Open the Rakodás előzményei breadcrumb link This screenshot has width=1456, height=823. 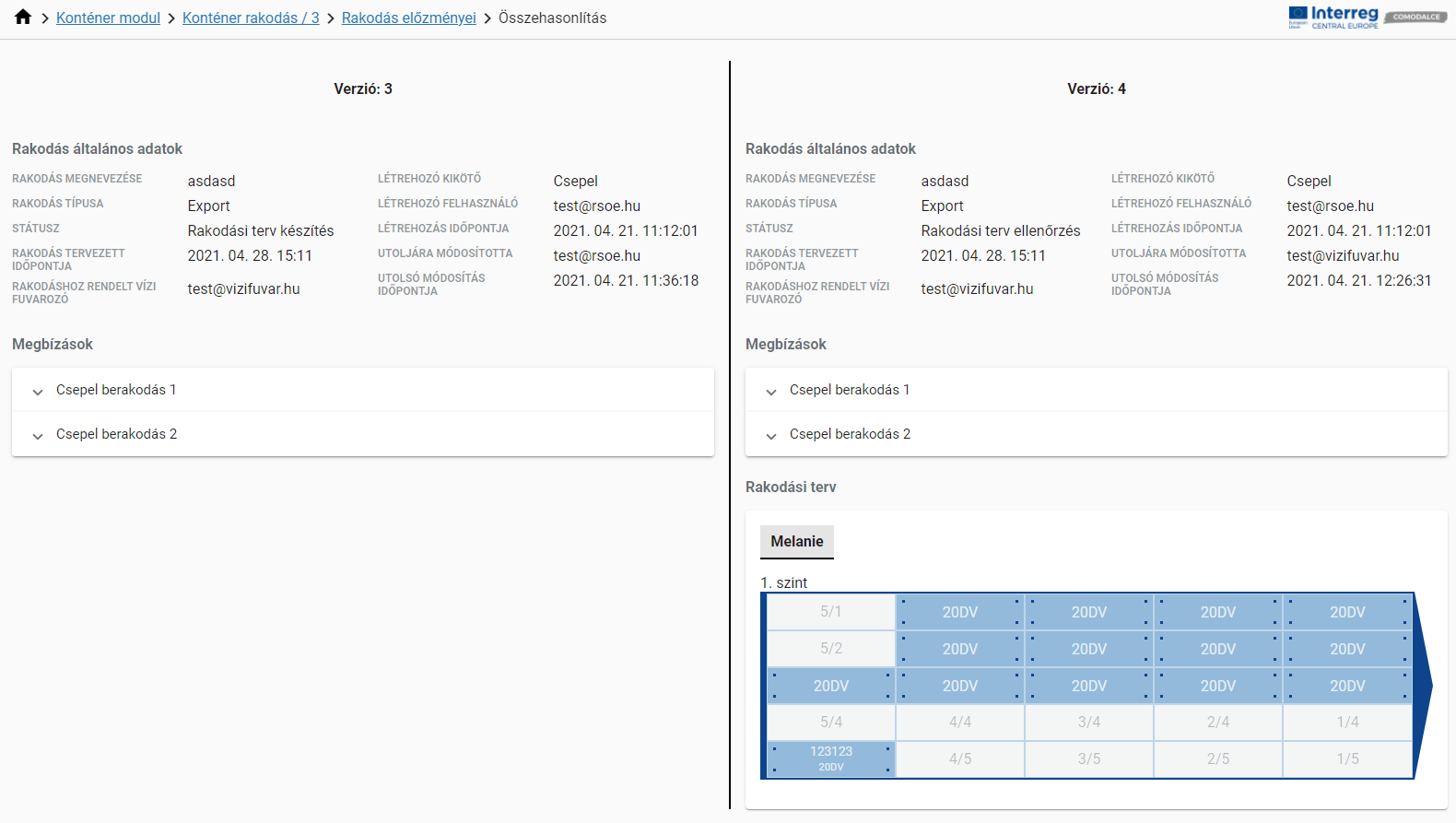point(408,18)
